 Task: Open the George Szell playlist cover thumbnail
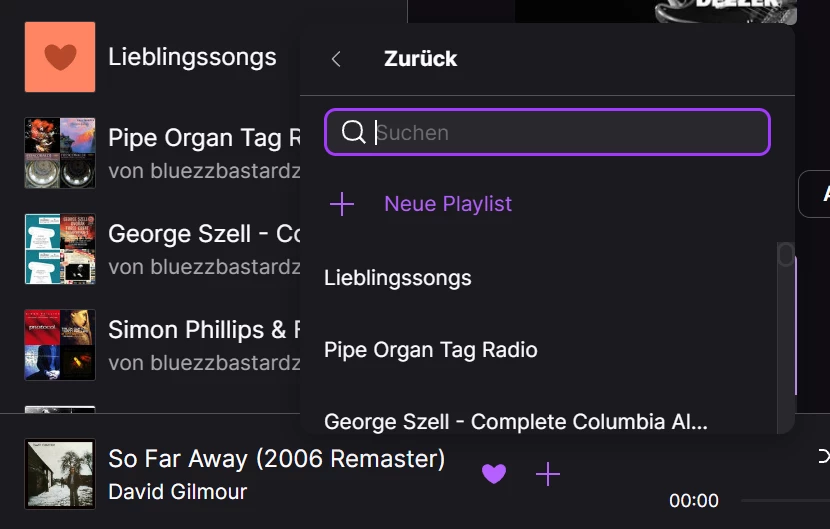60,249
